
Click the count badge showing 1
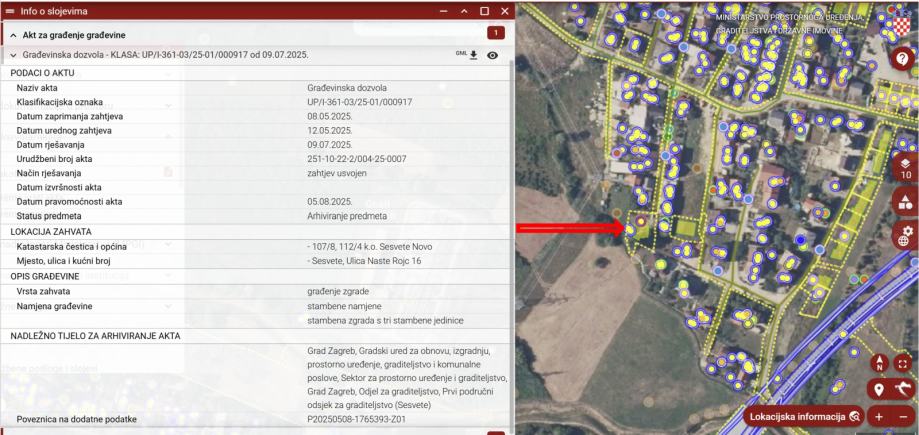(496, 33)
